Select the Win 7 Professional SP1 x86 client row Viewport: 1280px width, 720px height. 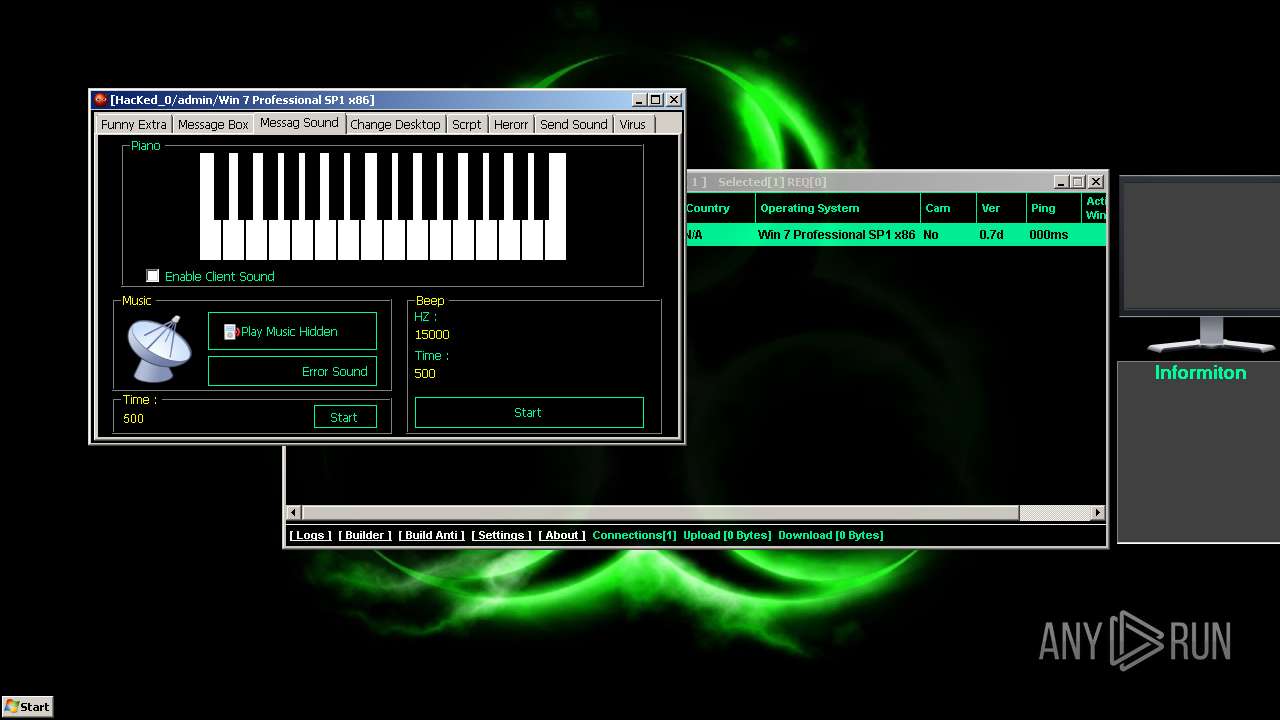[896, 235]
